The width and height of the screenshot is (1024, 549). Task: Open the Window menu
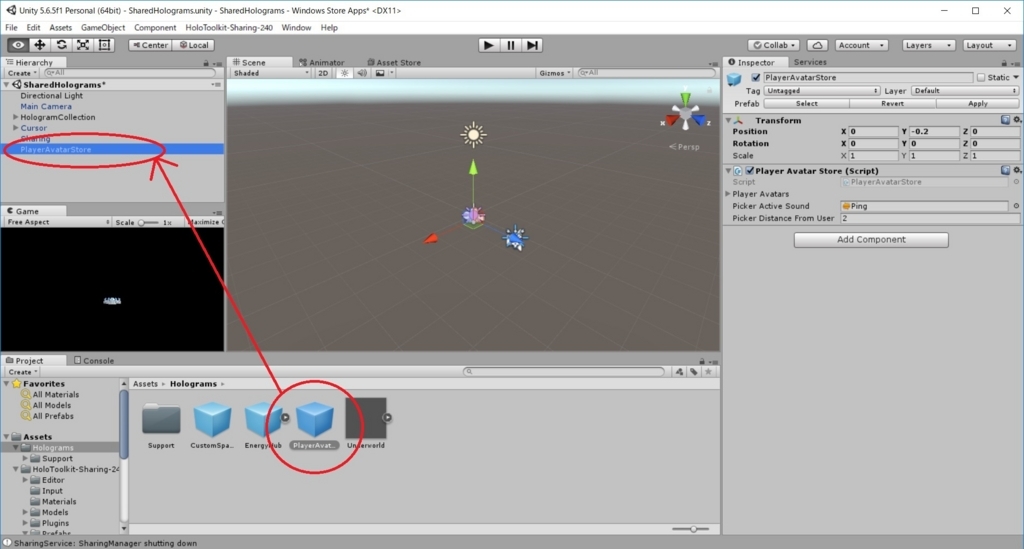(296, 27)
